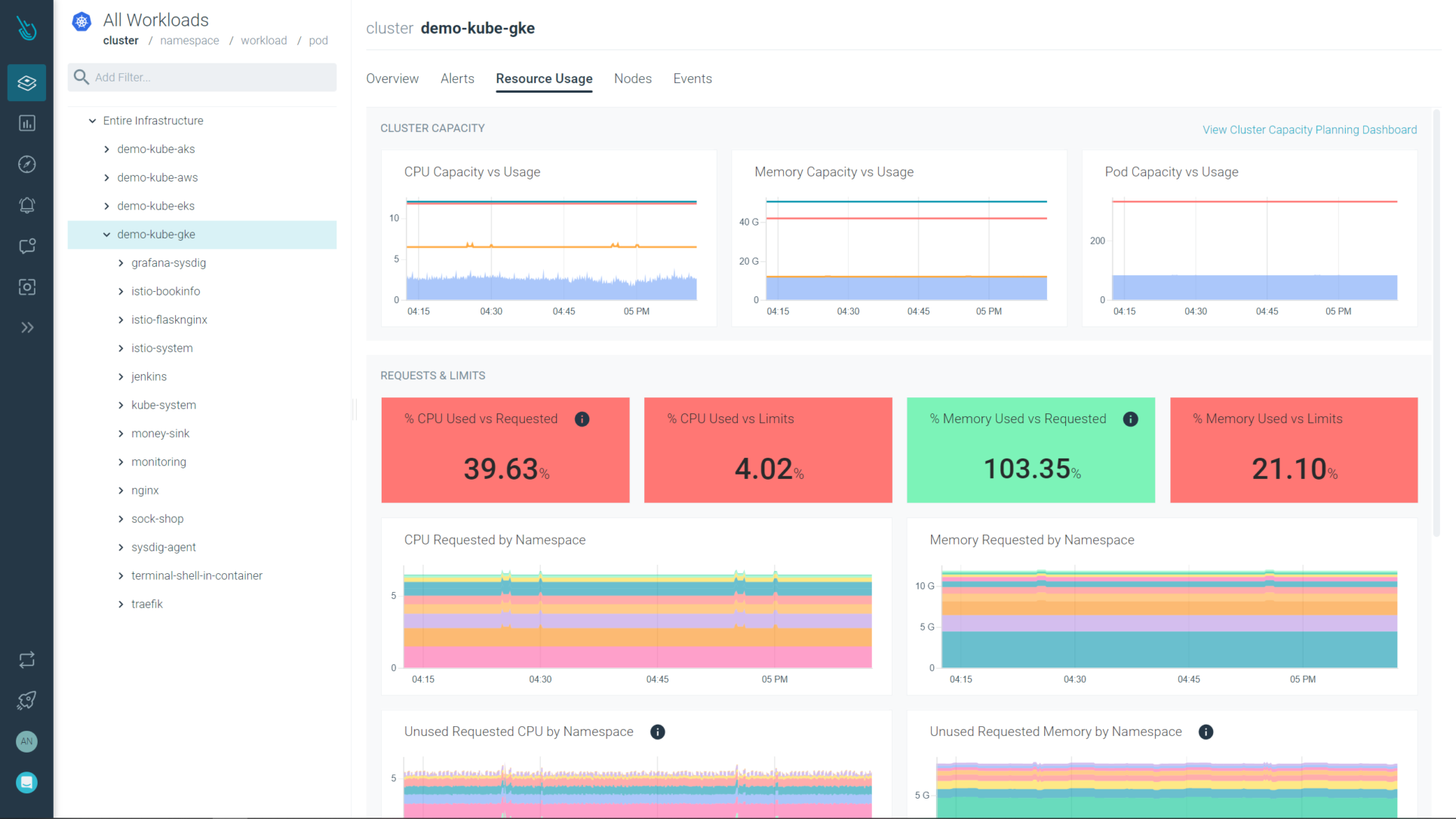Open the Intercom chat bubble
This screenshot has width=1456, height=819.
[x=26, y=782]
